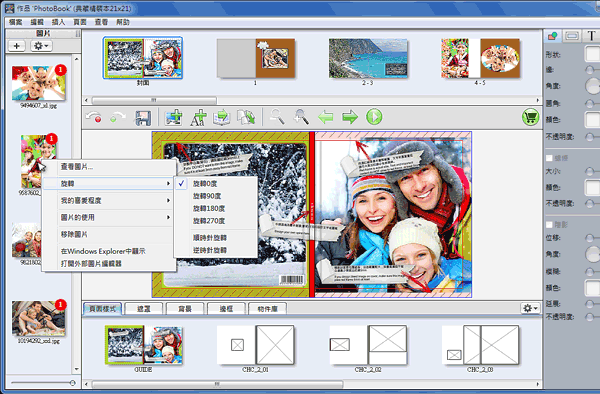Open the 查看 menu
The width and height of the screenshot is (600, 394).
tap(101, 22)
